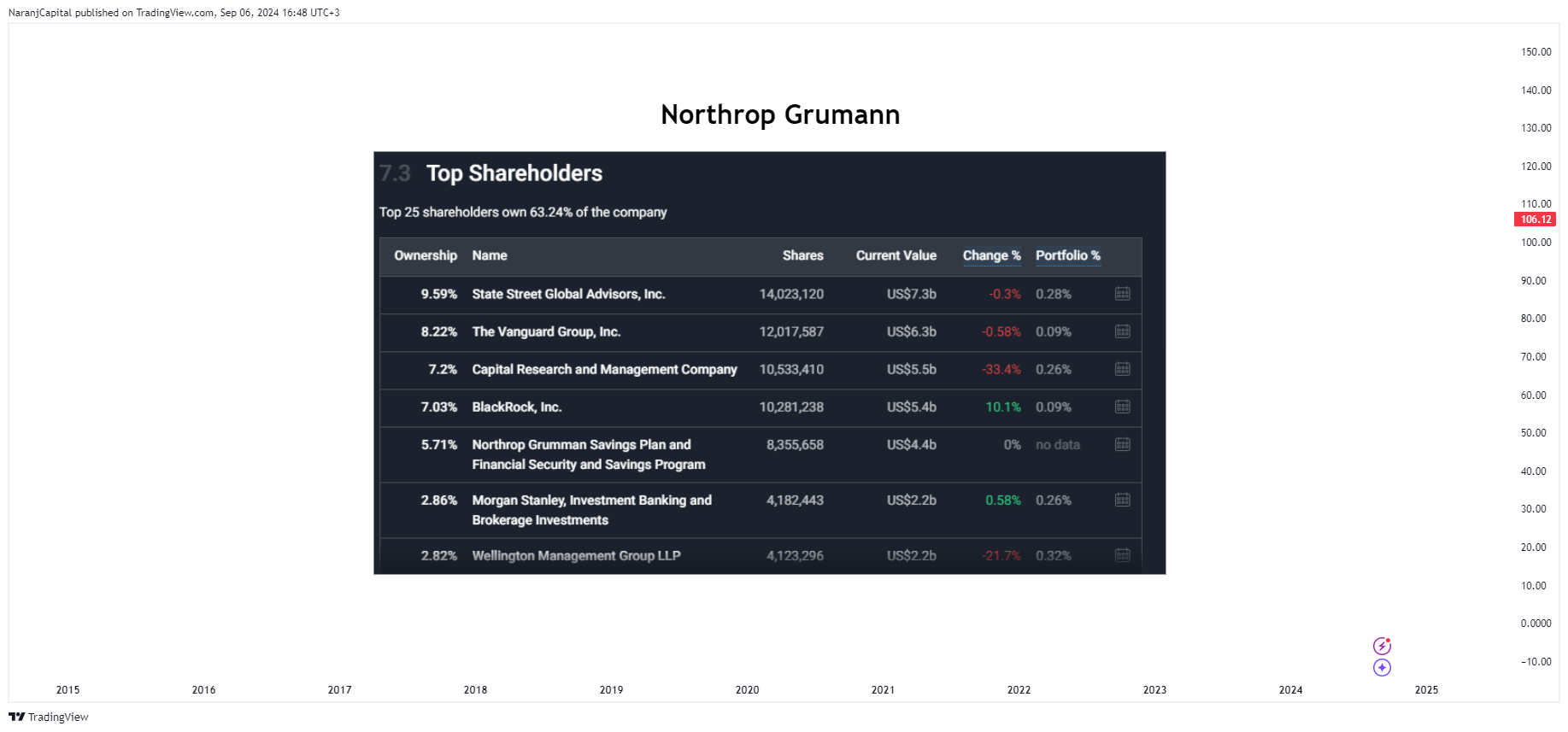Click the US$6.3b current value

[912, 331]
